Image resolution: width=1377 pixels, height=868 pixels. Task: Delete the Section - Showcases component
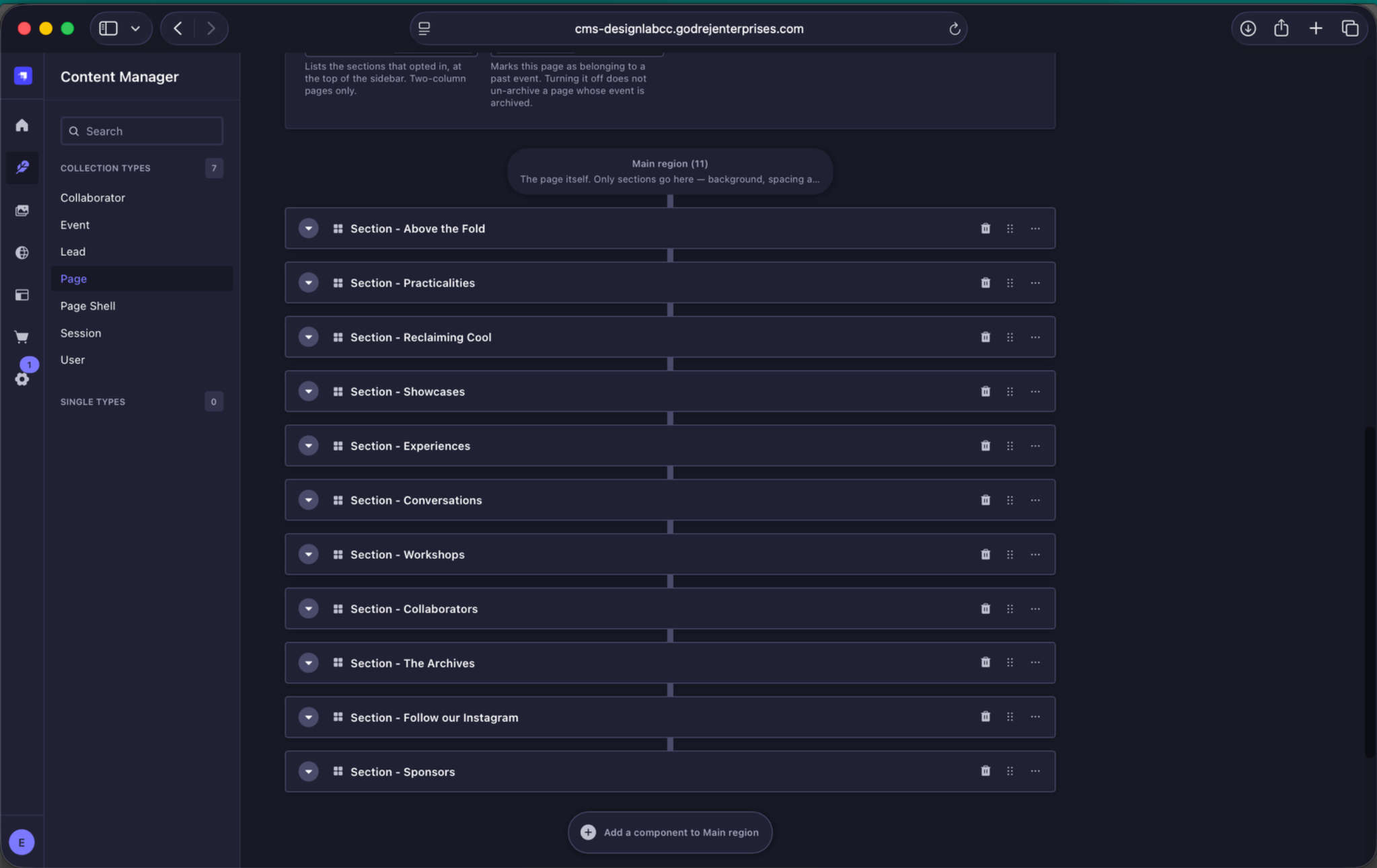click(x=985, y=391)
